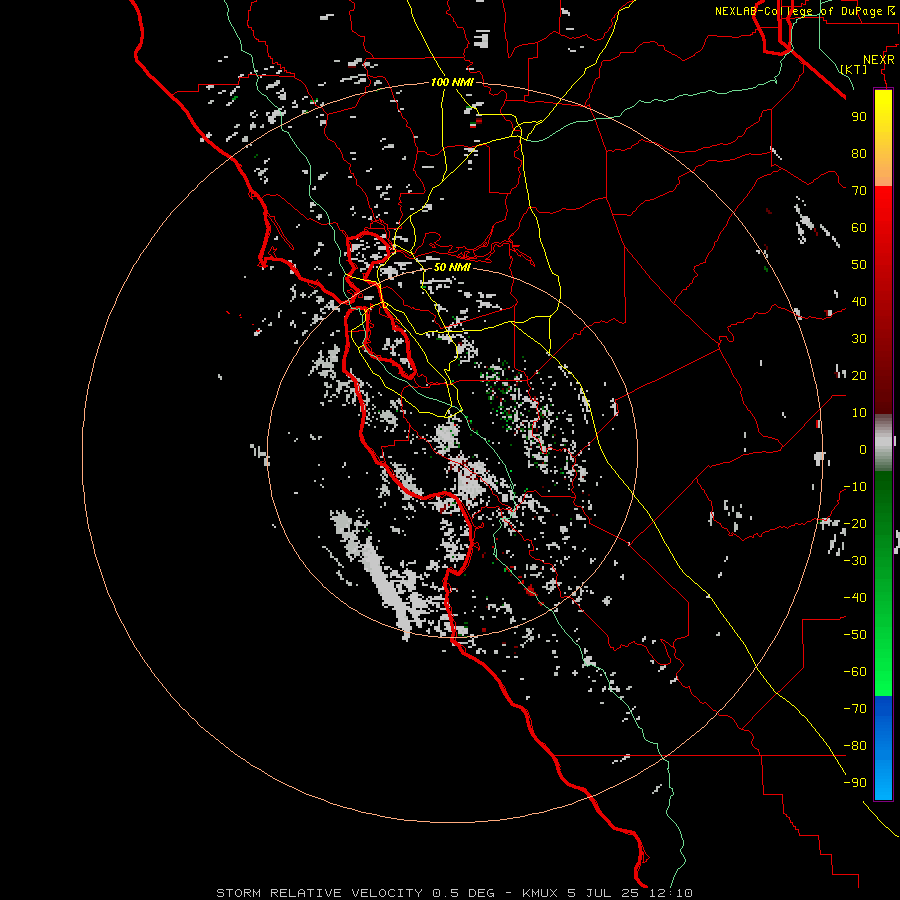The height and width of the screenshot is (900, 900).
Task: Select the -30 velocity scale label
Action: coord(855,561)
